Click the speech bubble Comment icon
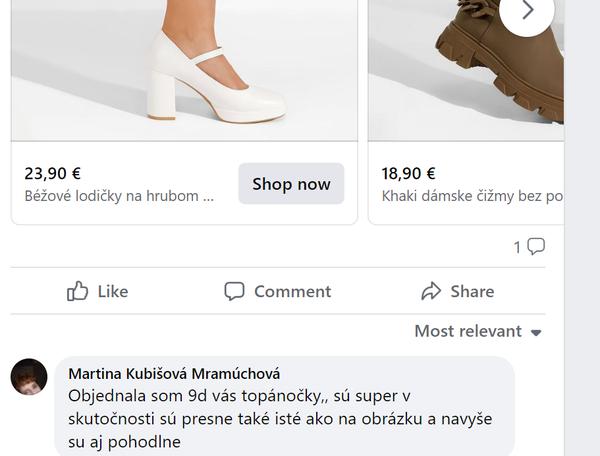600x456 pixels. 234,291
